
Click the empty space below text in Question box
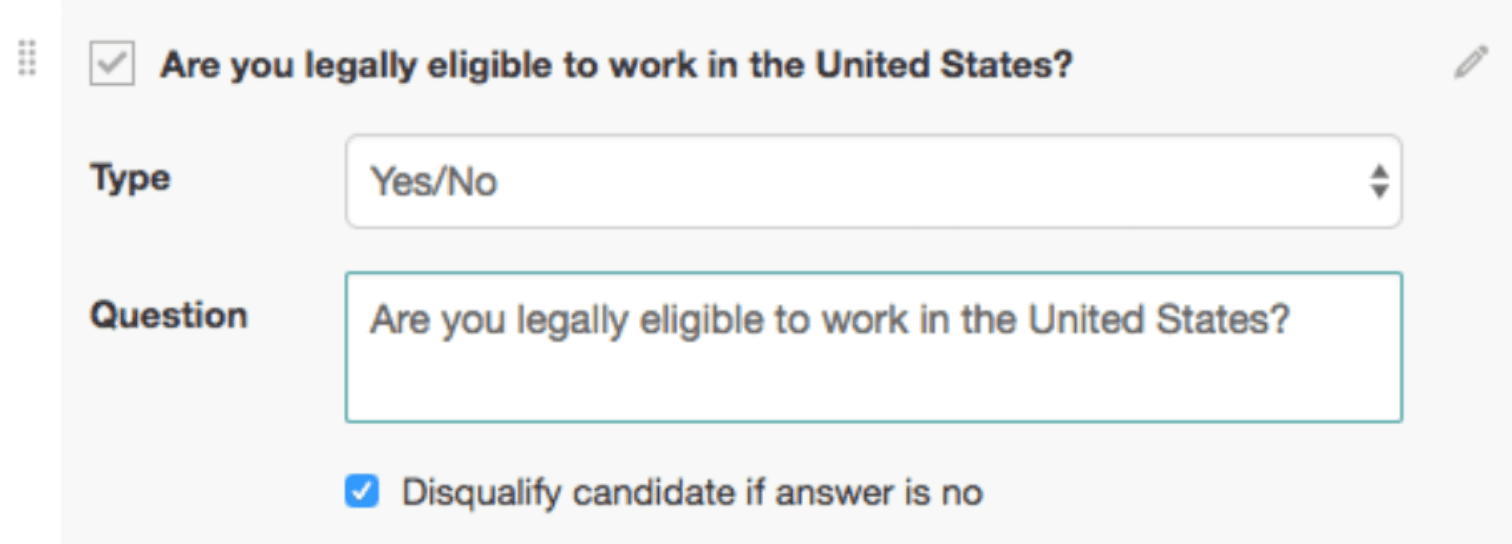tap(873, 385)
